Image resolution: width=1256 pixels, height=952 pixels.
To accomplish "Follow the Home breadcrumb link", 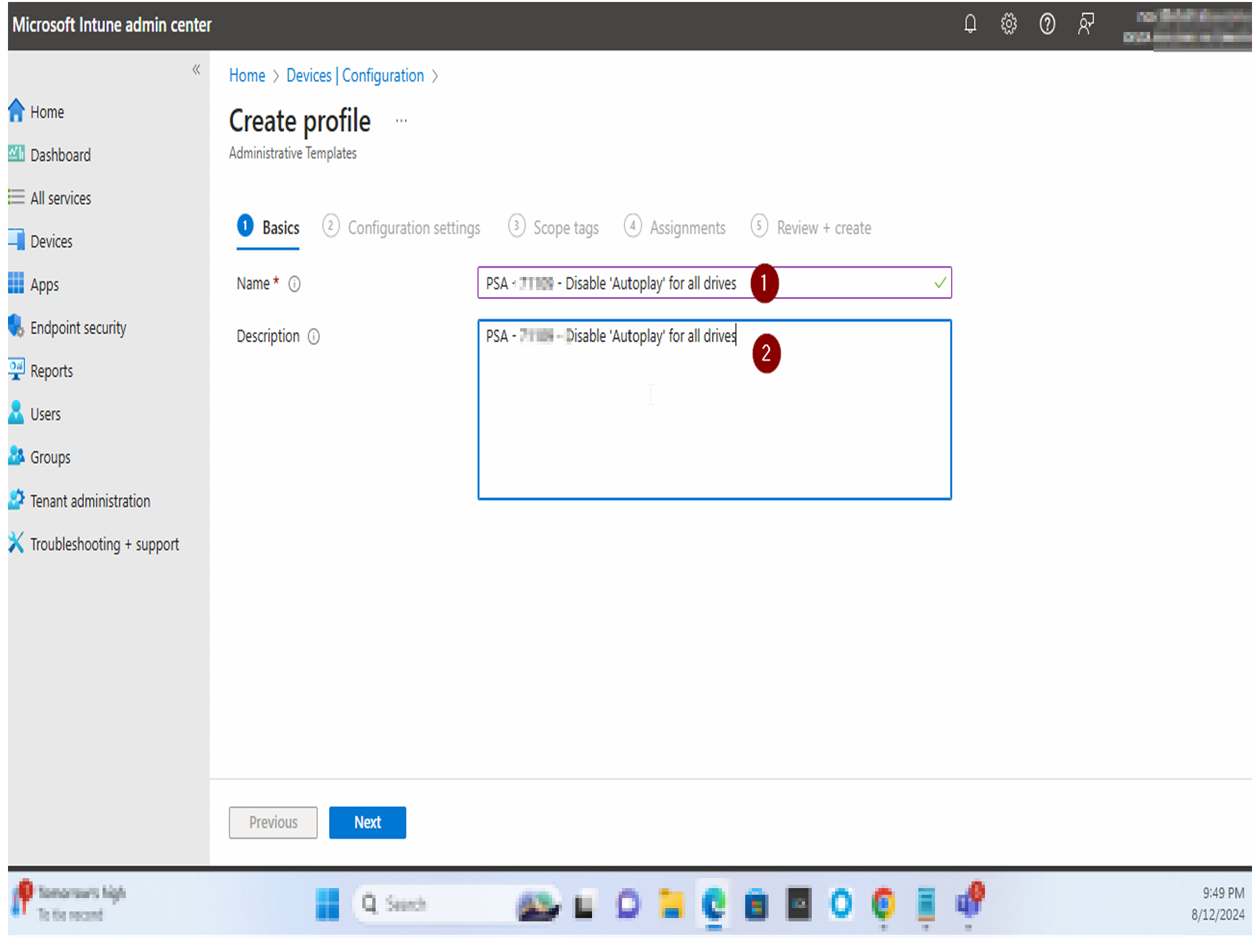I will point(247,75).
